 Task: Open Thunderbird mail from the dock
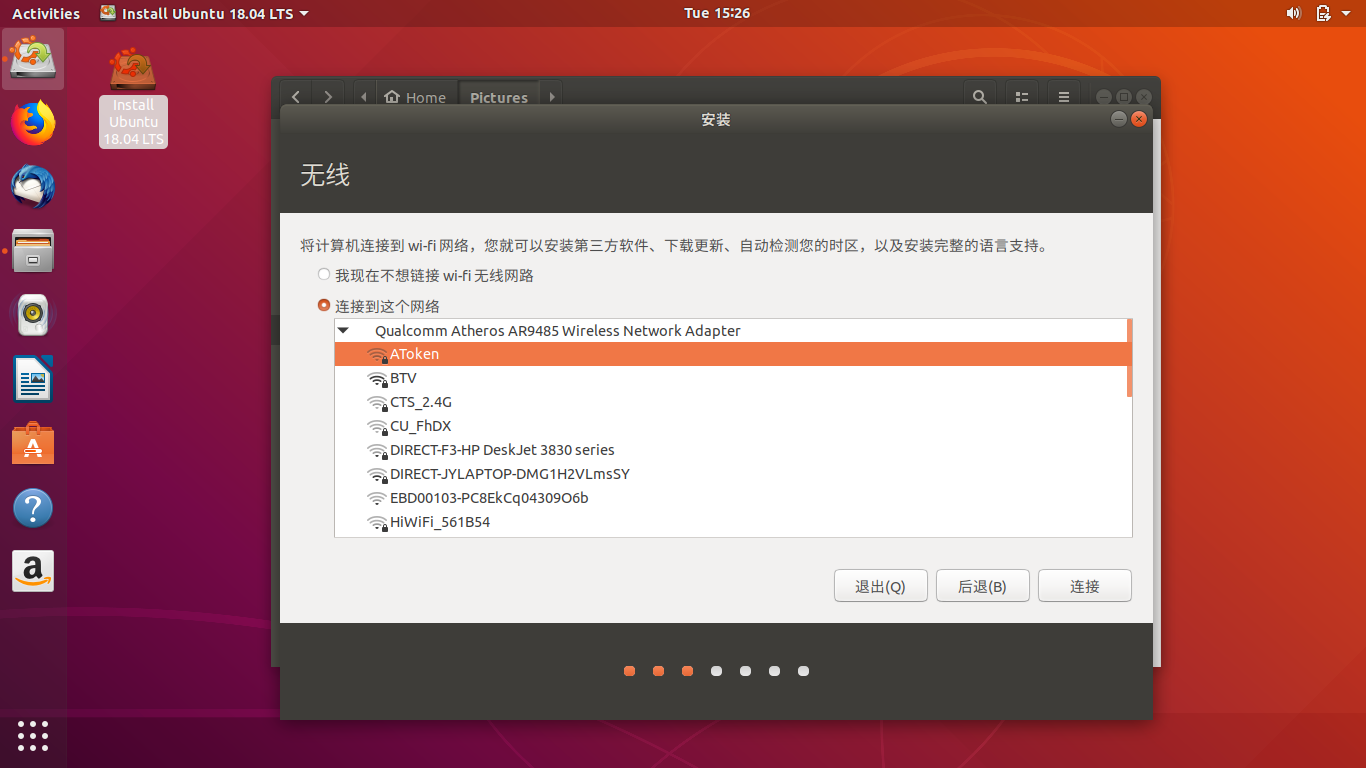(x=33, y=187)
